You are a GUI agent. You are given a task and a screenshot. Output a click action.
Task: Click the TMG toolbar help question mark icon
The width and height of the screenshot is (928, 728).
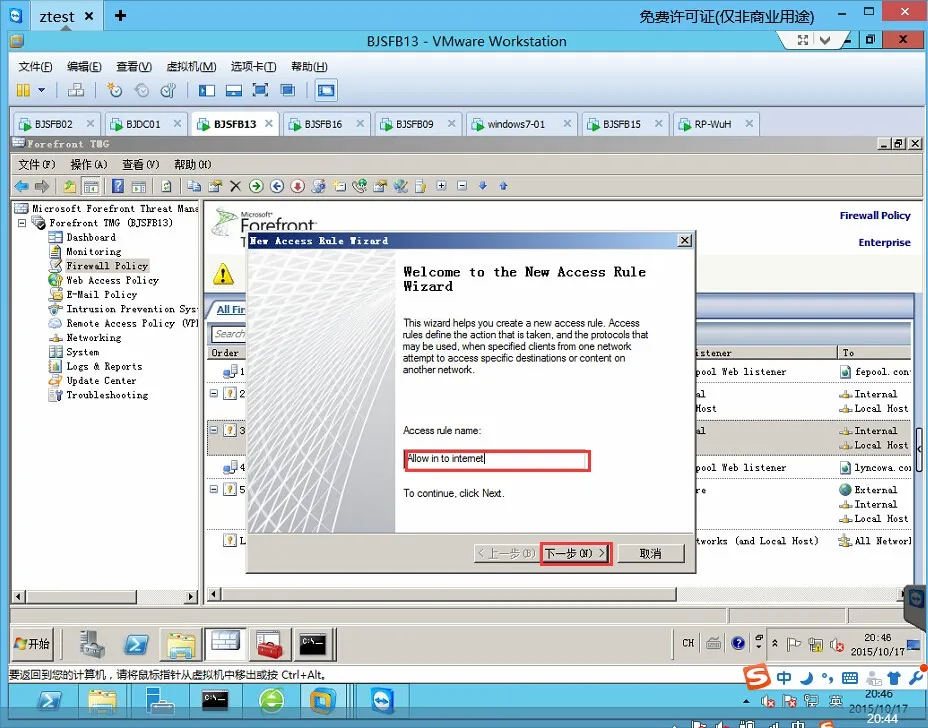tap(118, 186)
